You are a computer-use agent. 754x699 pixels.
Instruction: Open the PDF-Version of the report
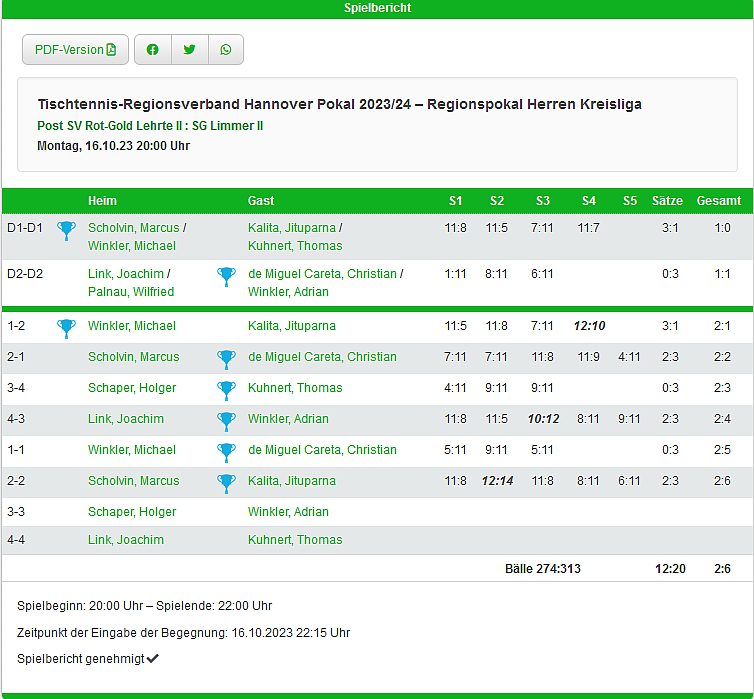click(76, 50)
